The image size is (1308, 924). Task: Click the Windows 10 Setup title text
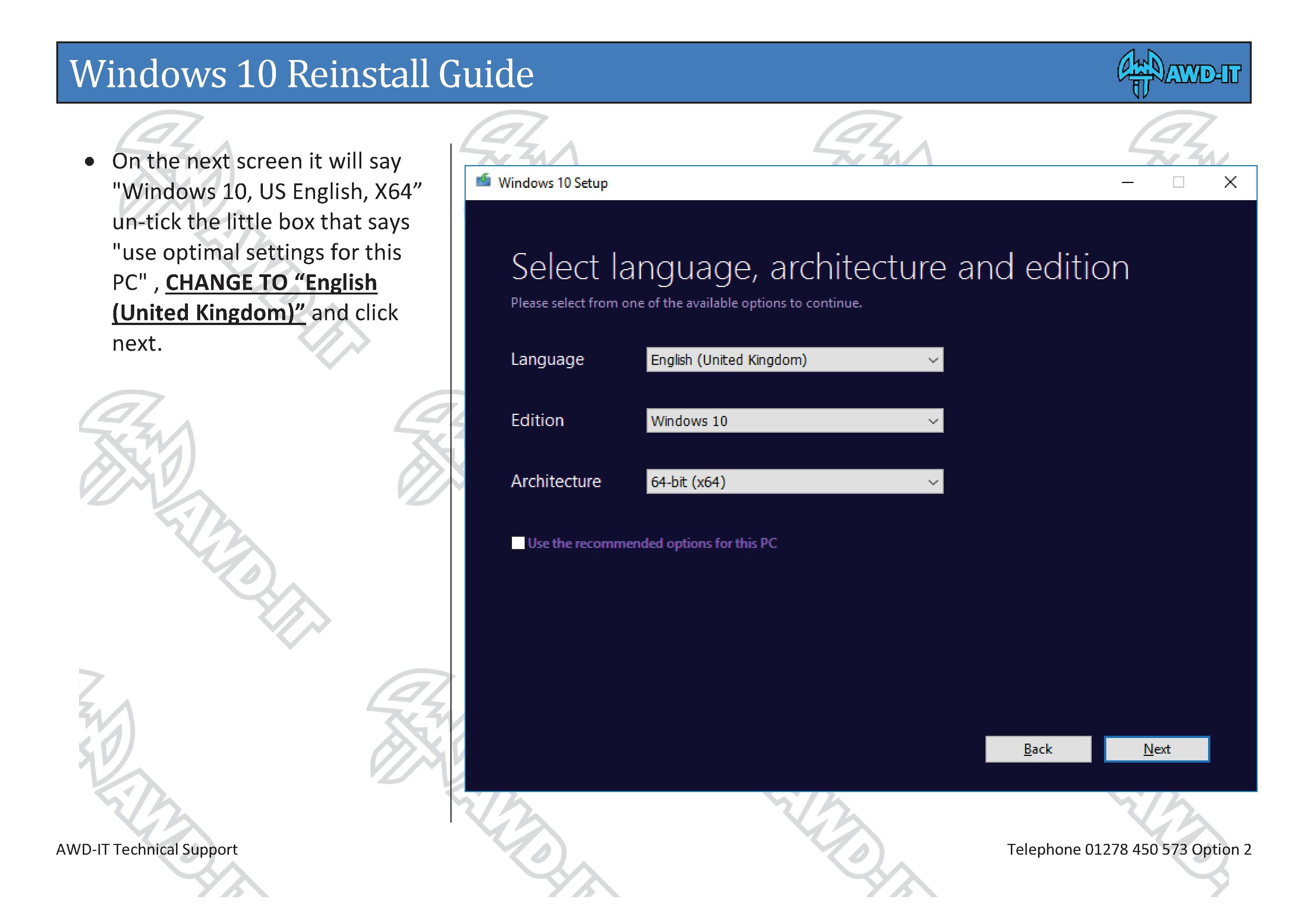[553, 183]
